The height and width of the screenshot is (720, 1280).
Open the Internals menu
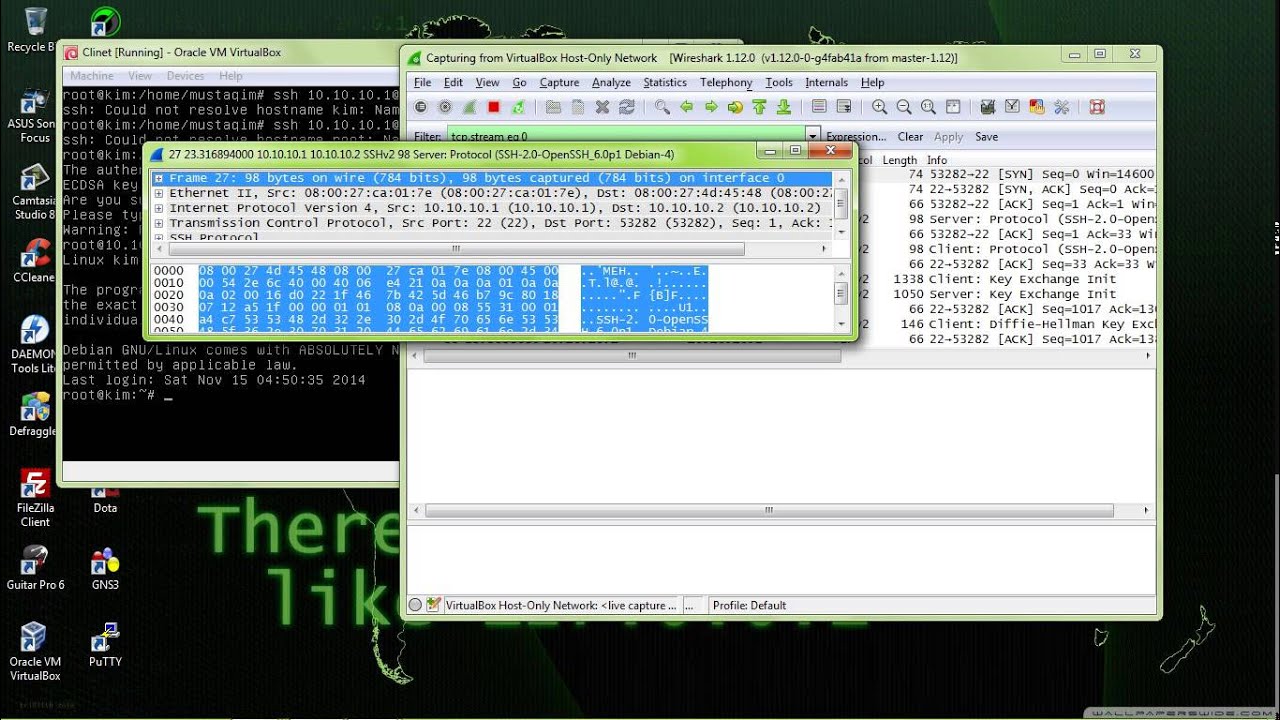(x=826, y=83)
